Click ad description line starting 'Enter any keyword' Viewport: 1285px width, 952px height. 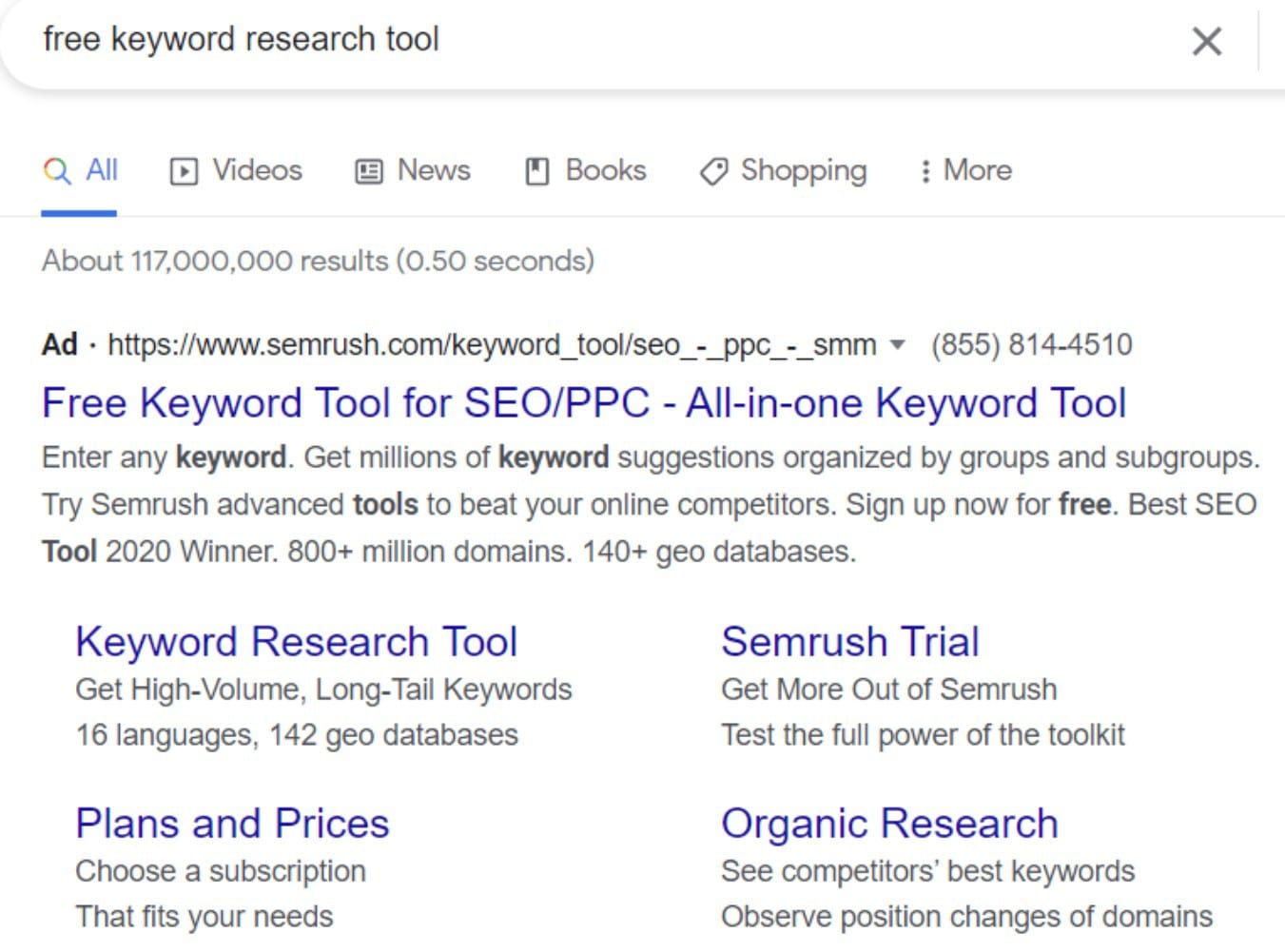pos(651,457)
